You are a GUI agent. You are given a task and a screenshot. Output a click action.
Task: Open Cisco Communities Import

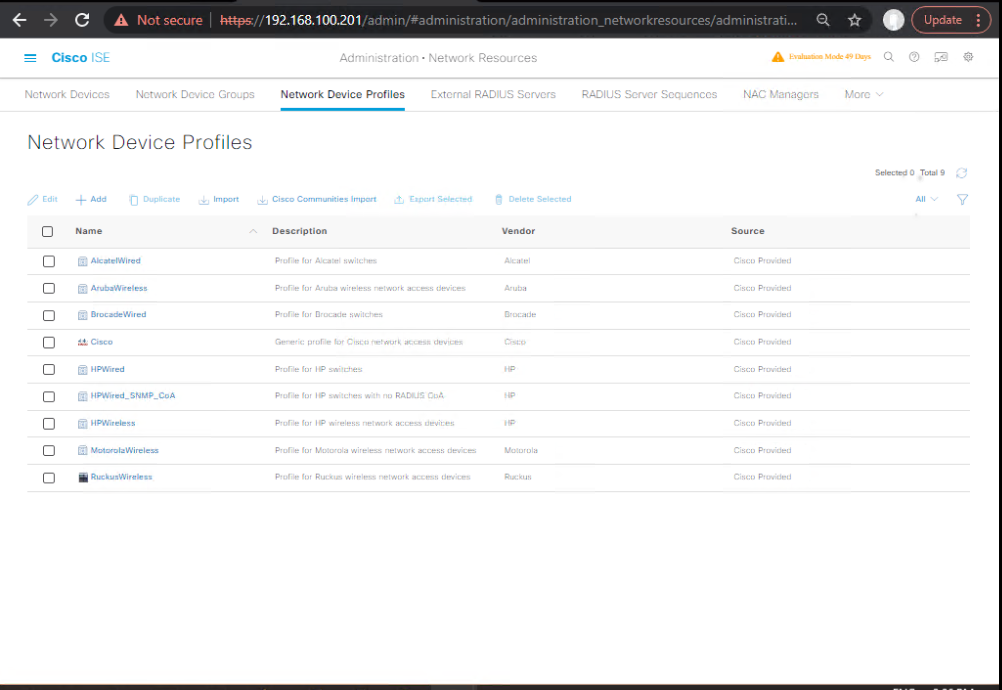pyautogui.click(x=317, y=199)
